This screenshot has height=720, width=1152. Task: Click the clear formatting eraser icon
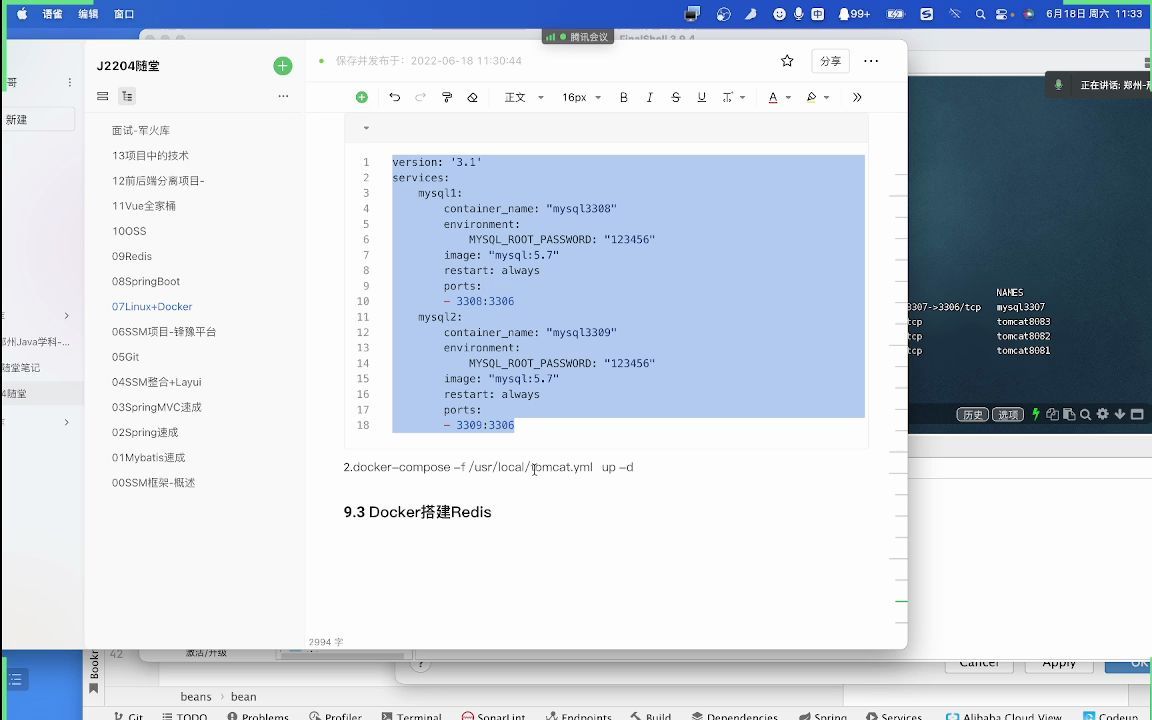[x=474, y=97]
